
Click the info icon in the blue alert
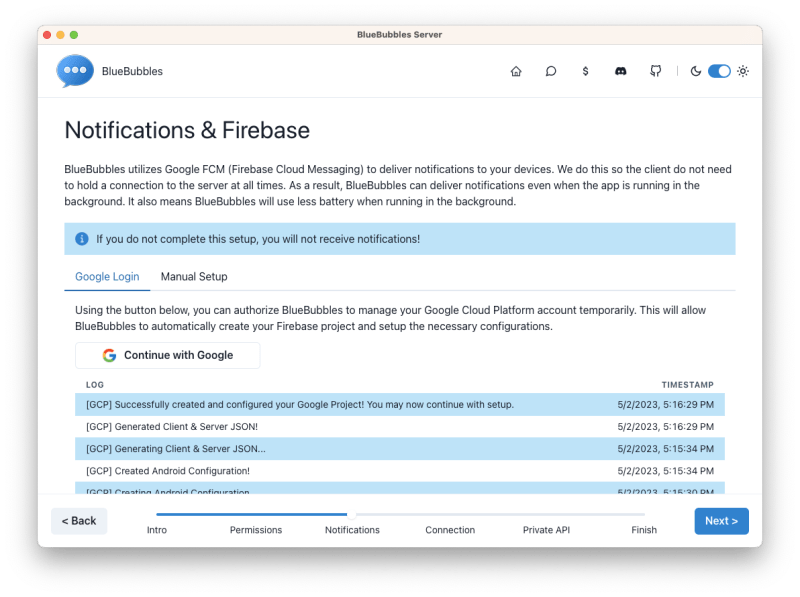coord(82,239)
